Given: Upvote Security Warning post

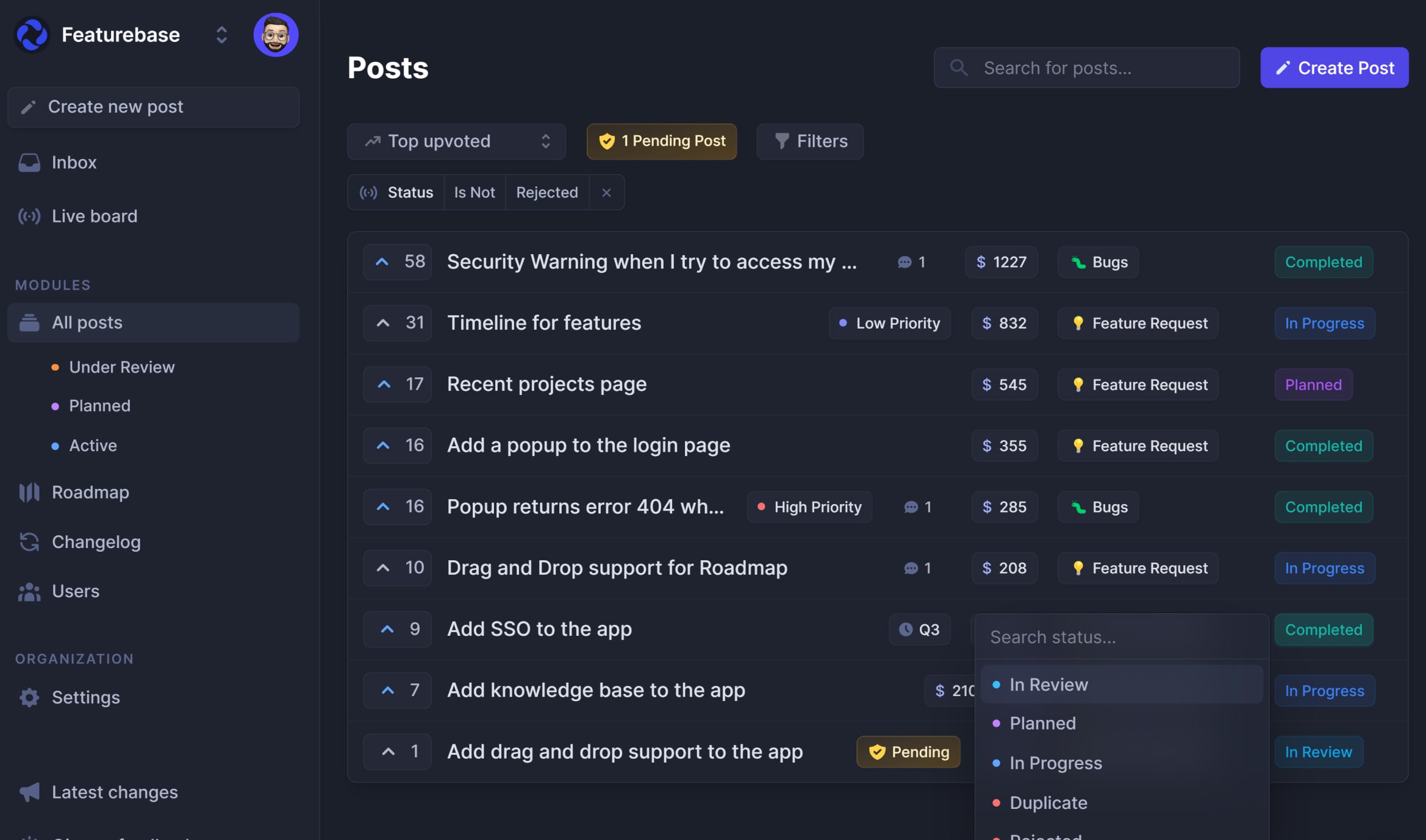Looking at the screenshot, I should pyautogui.click(x=397, y=262).
